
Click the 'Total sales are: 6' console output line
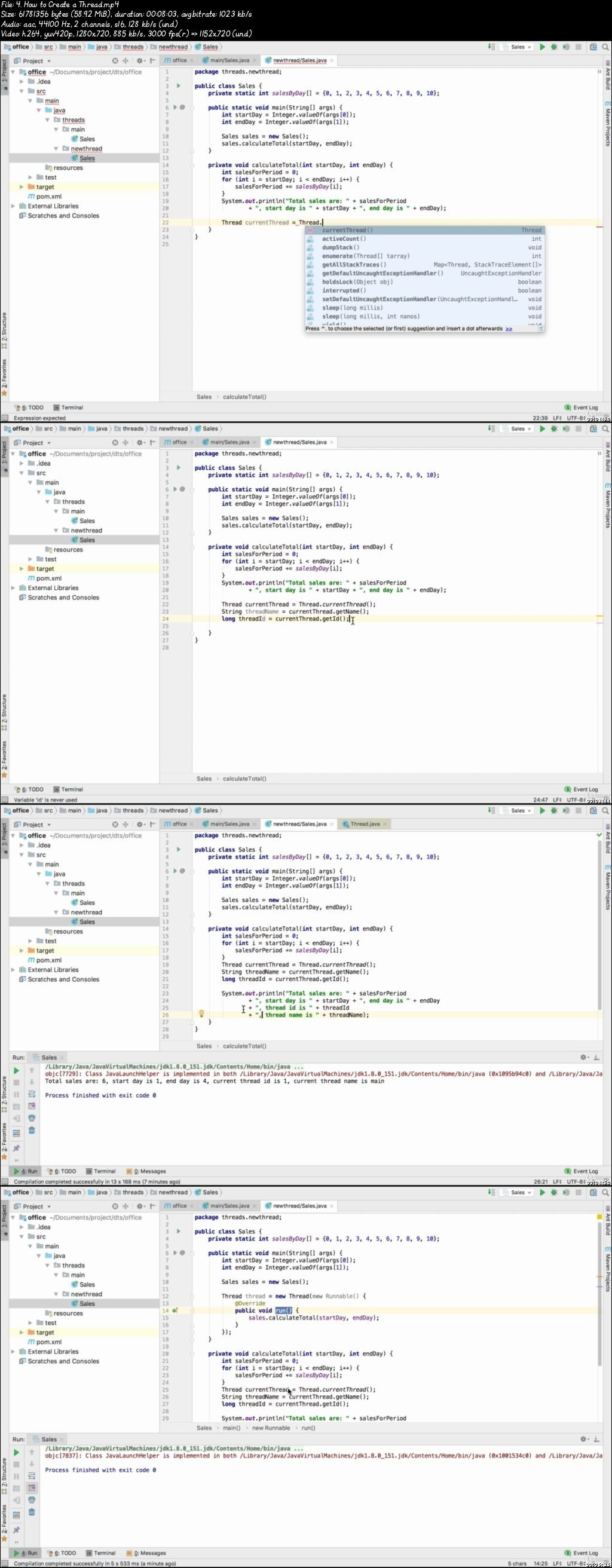(215, 1081)
